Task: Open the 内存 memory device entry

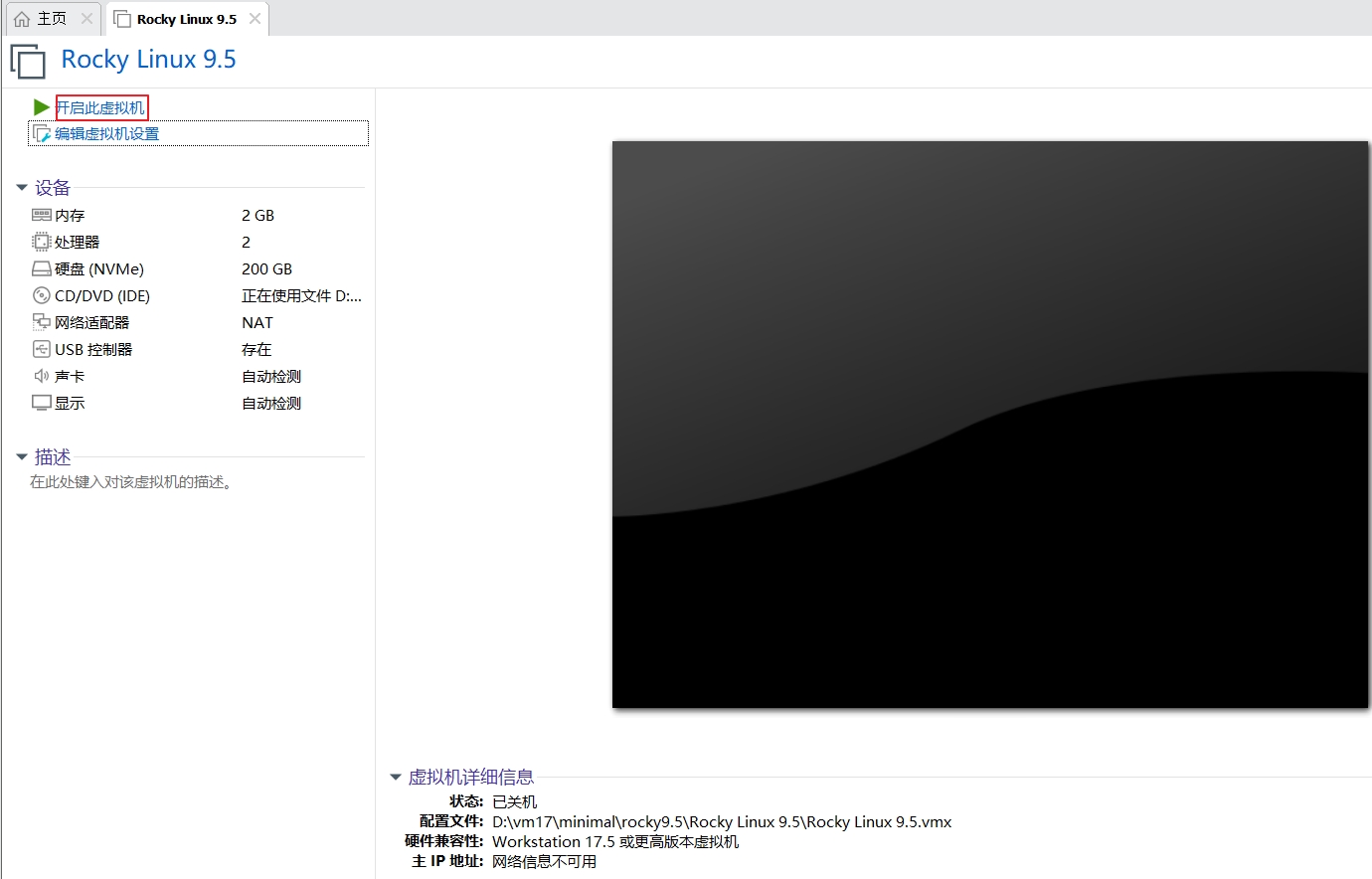Action: pos(70,215)
